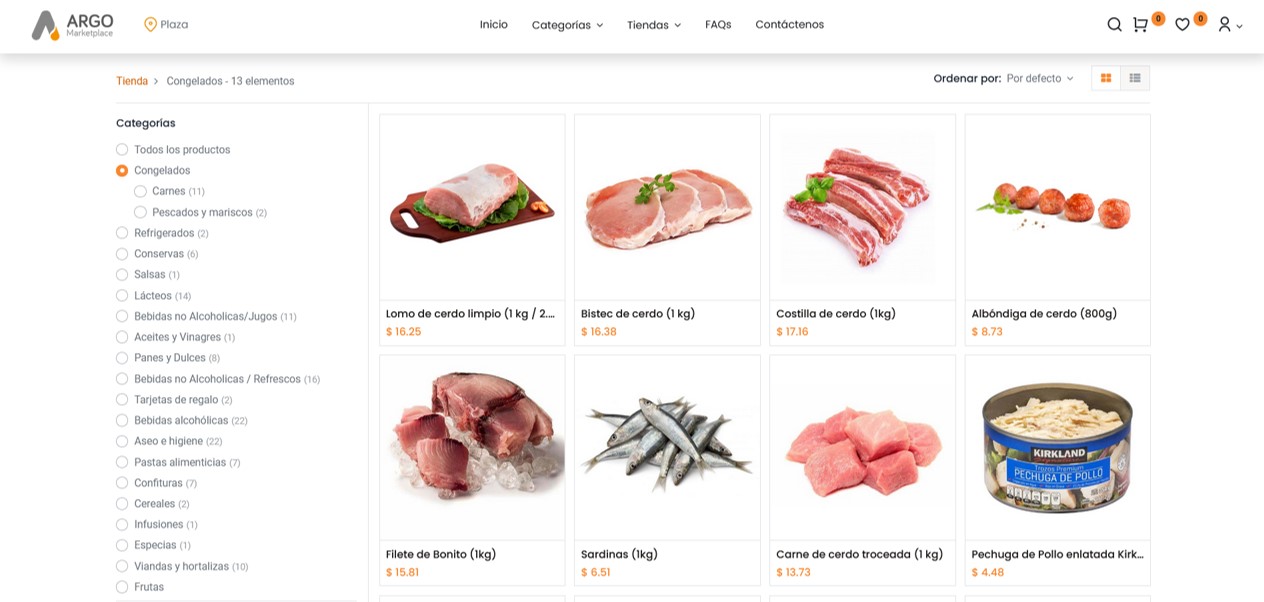1264x602 pixels.
Task: Select the Congelados category radio
Action: coord(121,170)
